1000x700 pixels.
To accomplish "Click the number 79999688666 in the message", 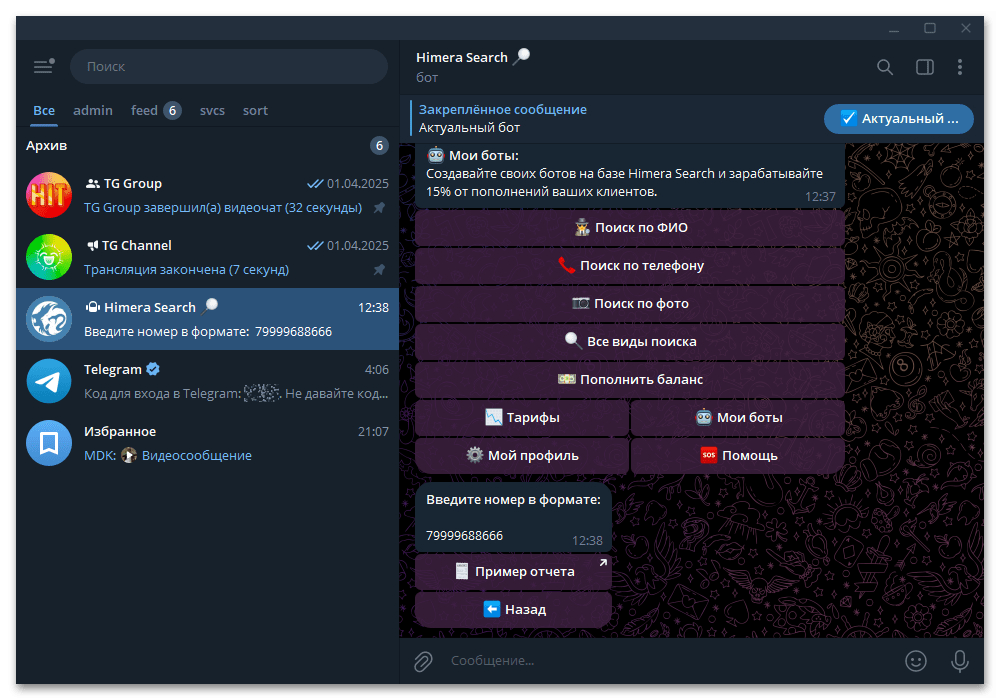I will click(x=464, y=536).
